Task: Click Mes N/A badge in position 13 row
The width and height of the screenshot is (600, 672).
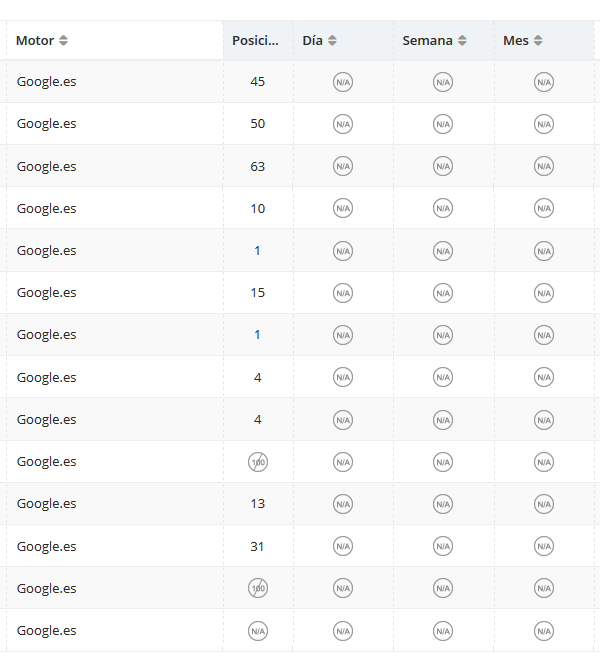Action: [x=544, y=504]
